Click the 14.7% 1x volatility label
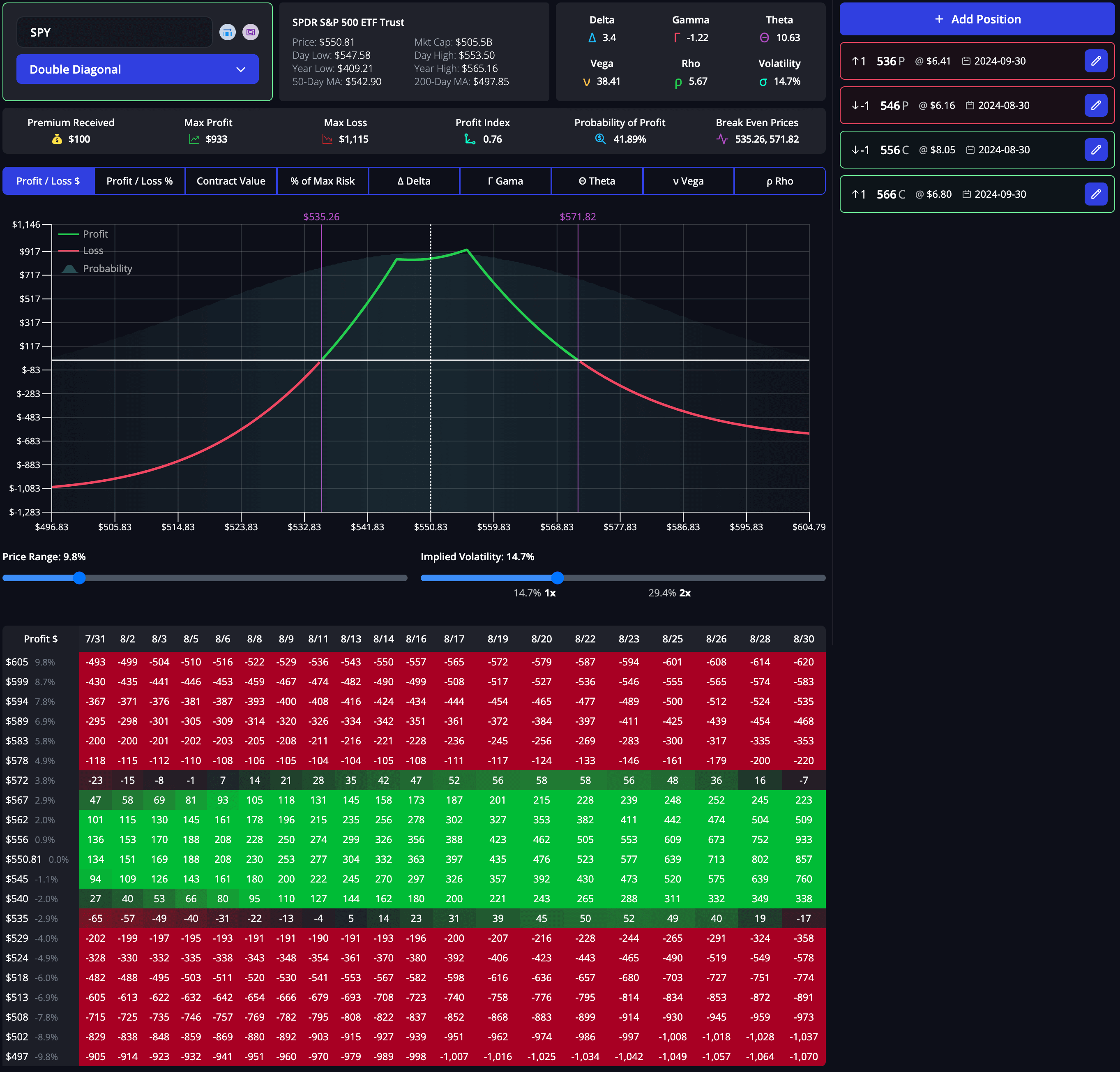This screenshot has height=1072, width=1120. [x=535, y=593]
